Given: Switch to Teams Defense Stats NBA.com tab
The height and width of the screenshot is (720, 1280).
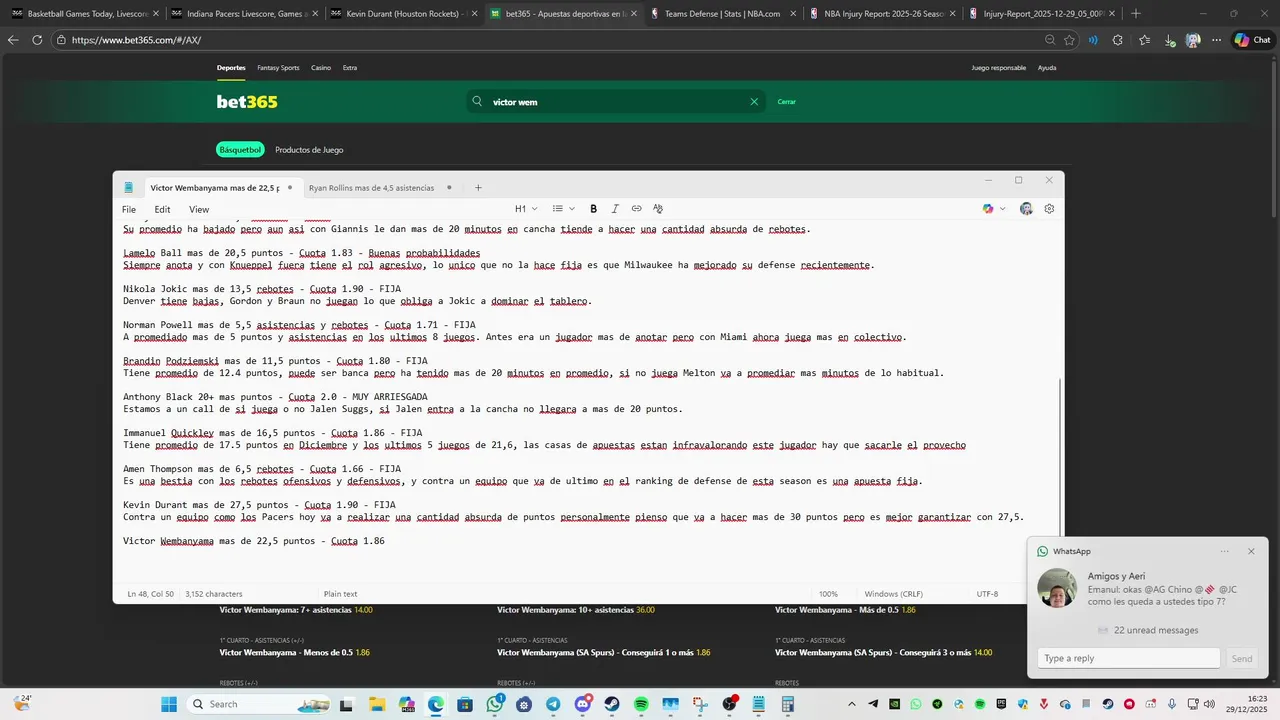Looking at the screenshot, I should coord(722,14).
